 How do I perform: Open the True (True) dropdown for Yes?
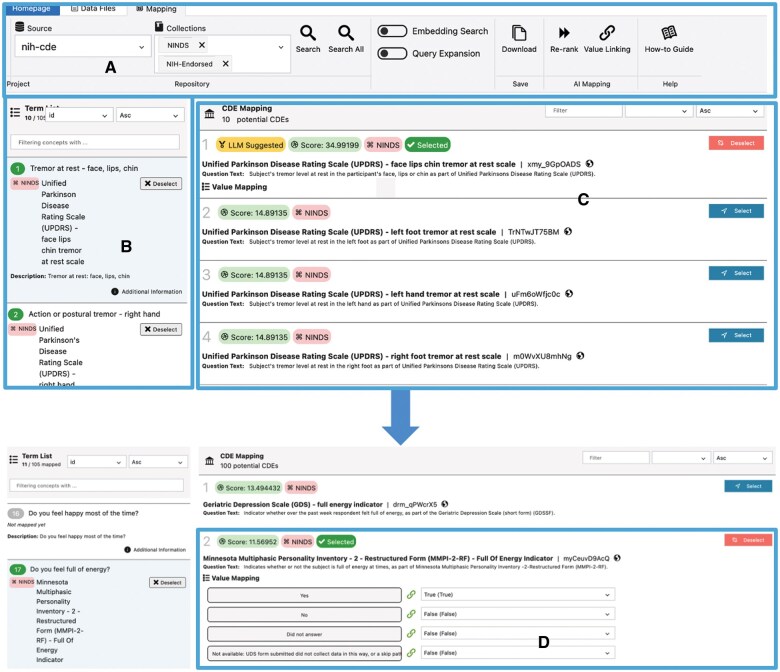pos(518,594)
